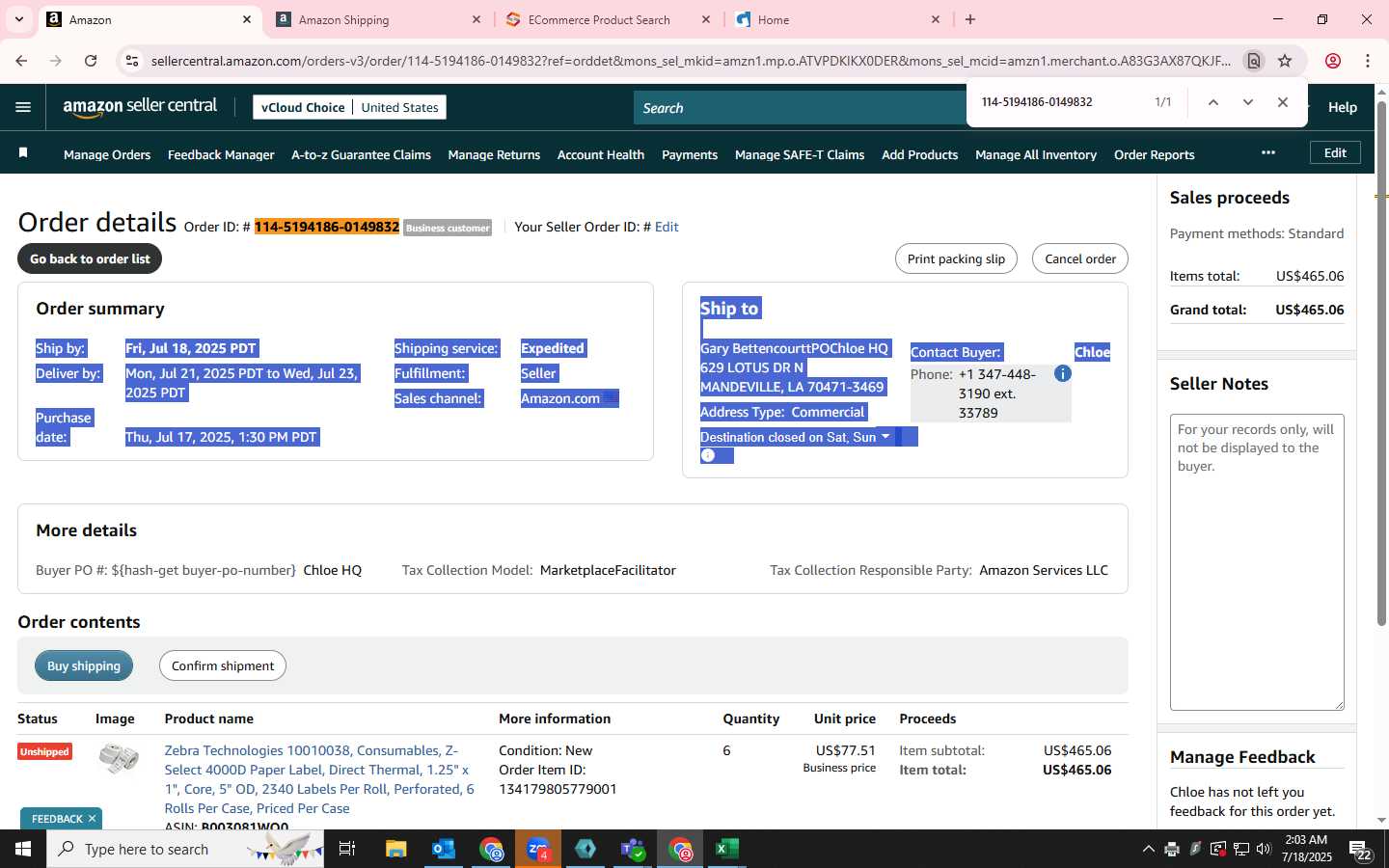Click the Zebra label product thumbnail
The height and width of the screenshot is (868, 1389).
pyautogui.click(x=119, y=758)
